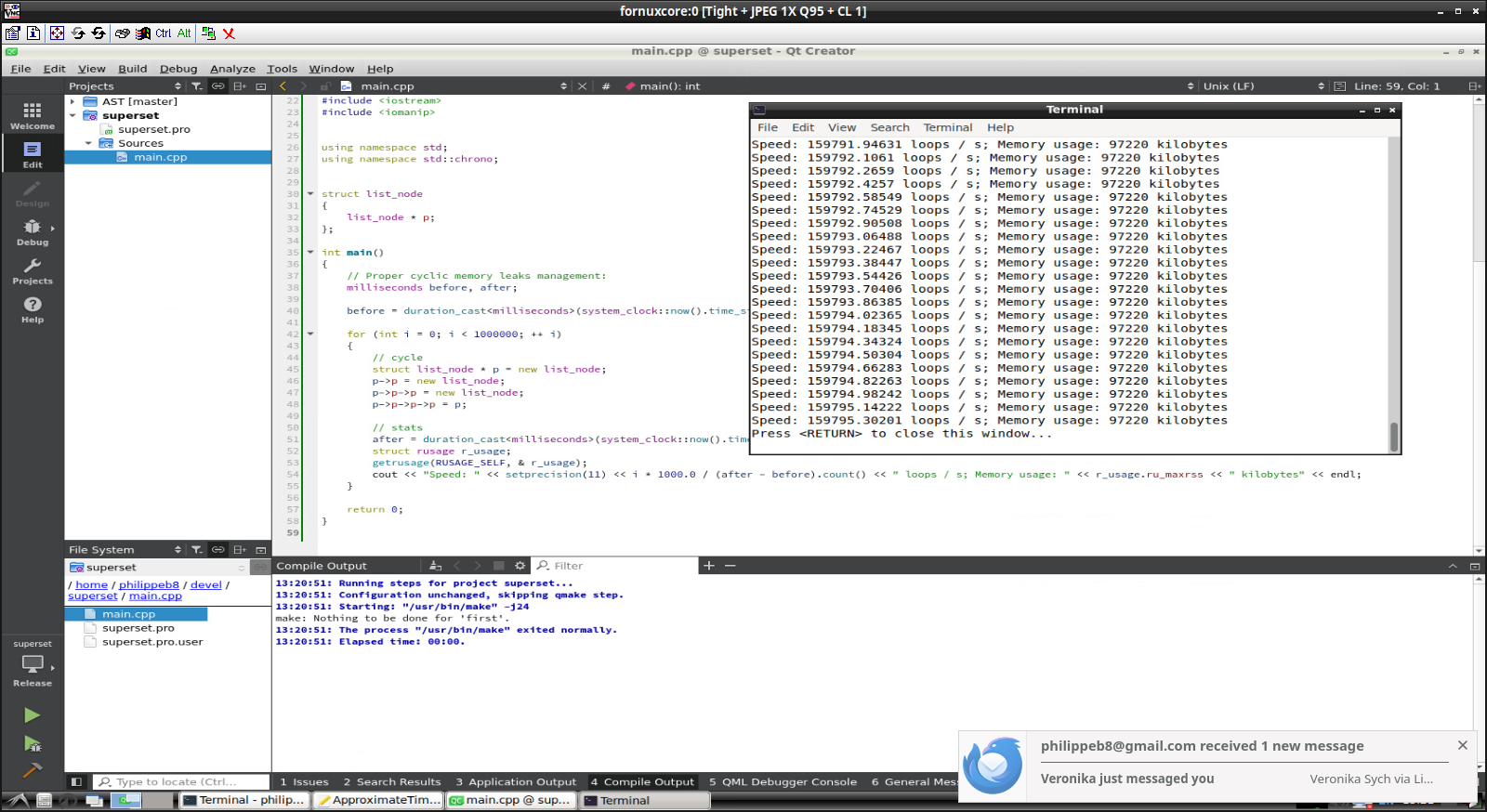Viewport: 1487px width, 812px height.
Task: Click the File System pane filter icon
Action: click(x=197, y=550)
